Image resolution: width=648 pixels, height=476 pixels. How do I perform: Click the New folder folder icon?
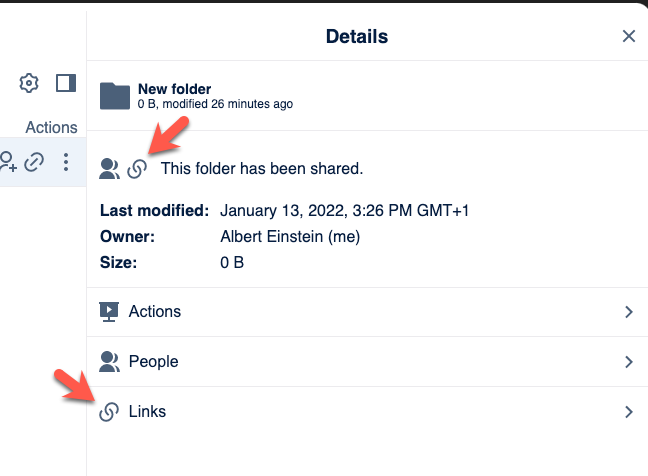click(x=115, y=96)
